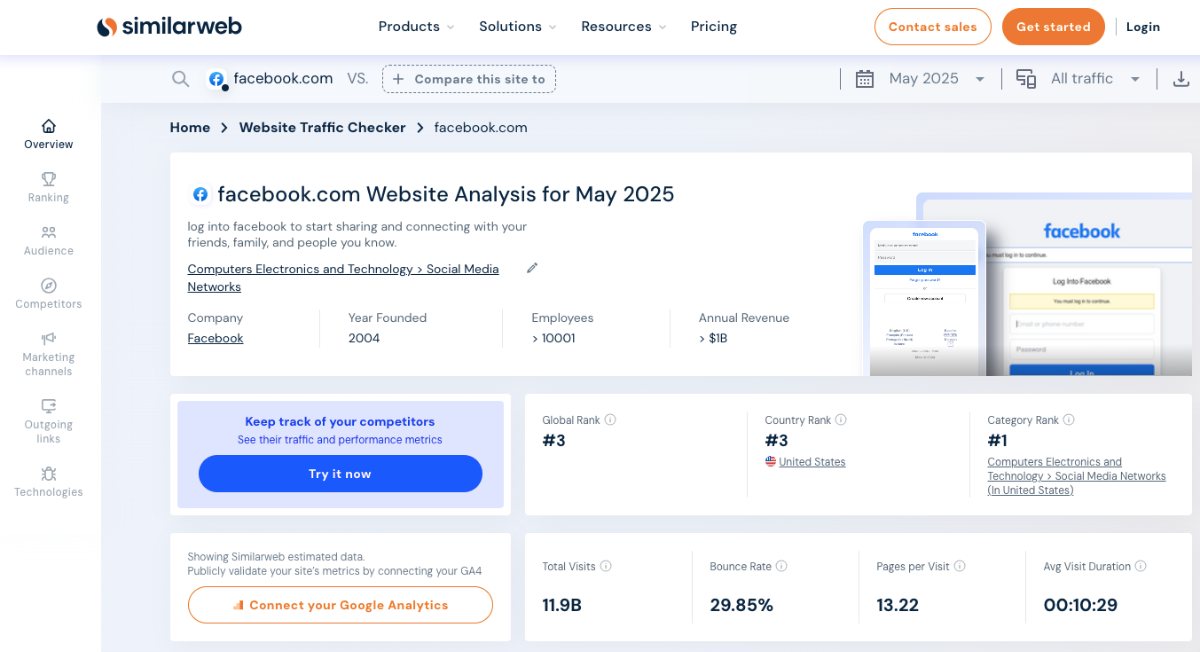
Task: Click the Facebook mobile screenshot thumbnail
Action: tap(925, 298)
